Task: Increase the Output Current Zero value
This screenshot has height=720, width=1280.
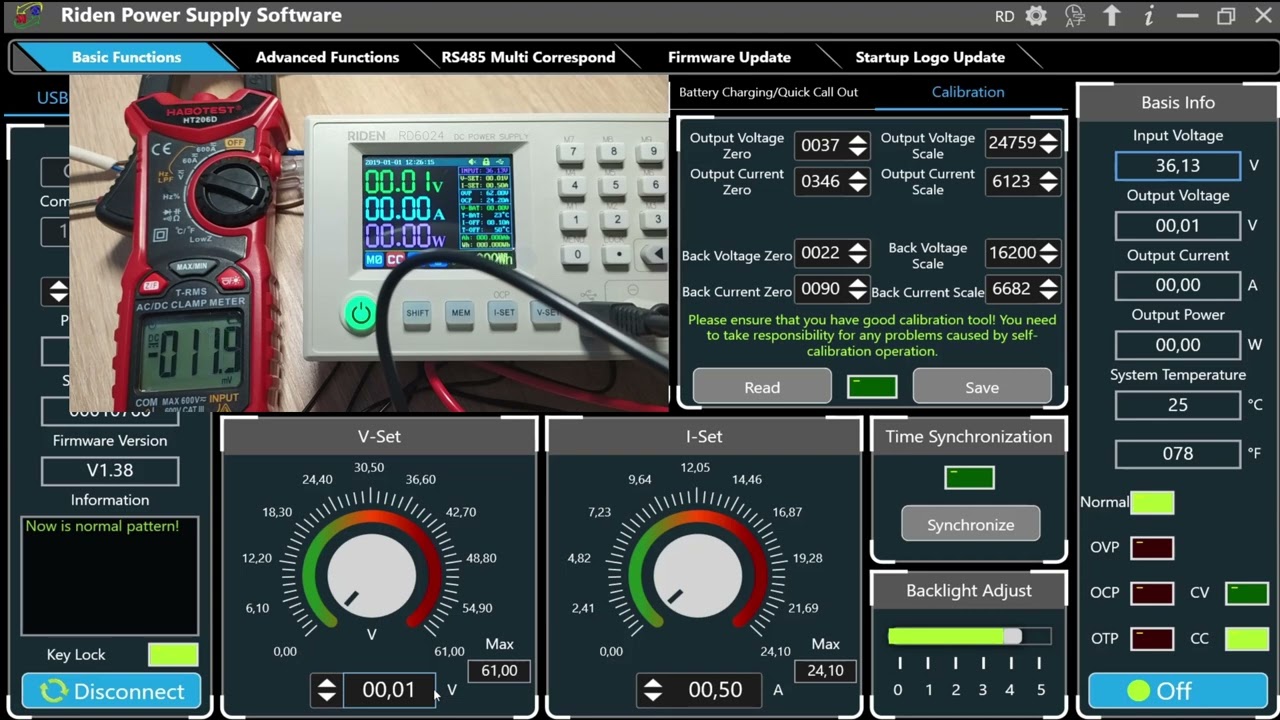Action: [857, 176]
